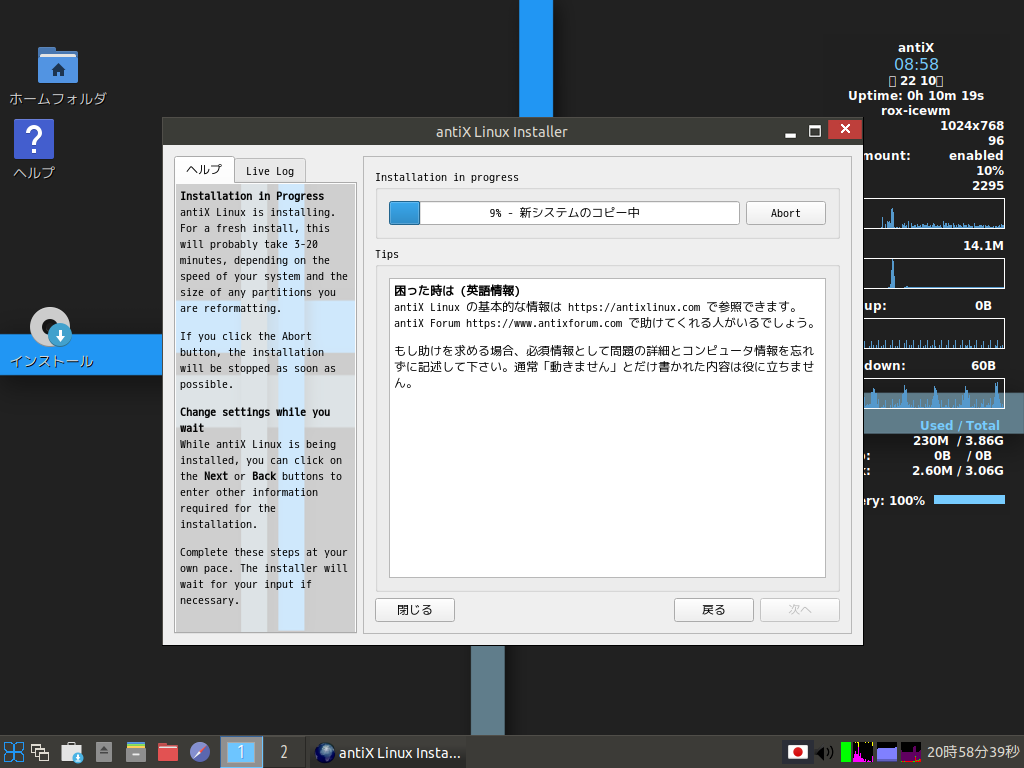Open the package installer briefcase icon in taskbar
The height and width of the screenshot is (768, 1024).
[72, 752]
